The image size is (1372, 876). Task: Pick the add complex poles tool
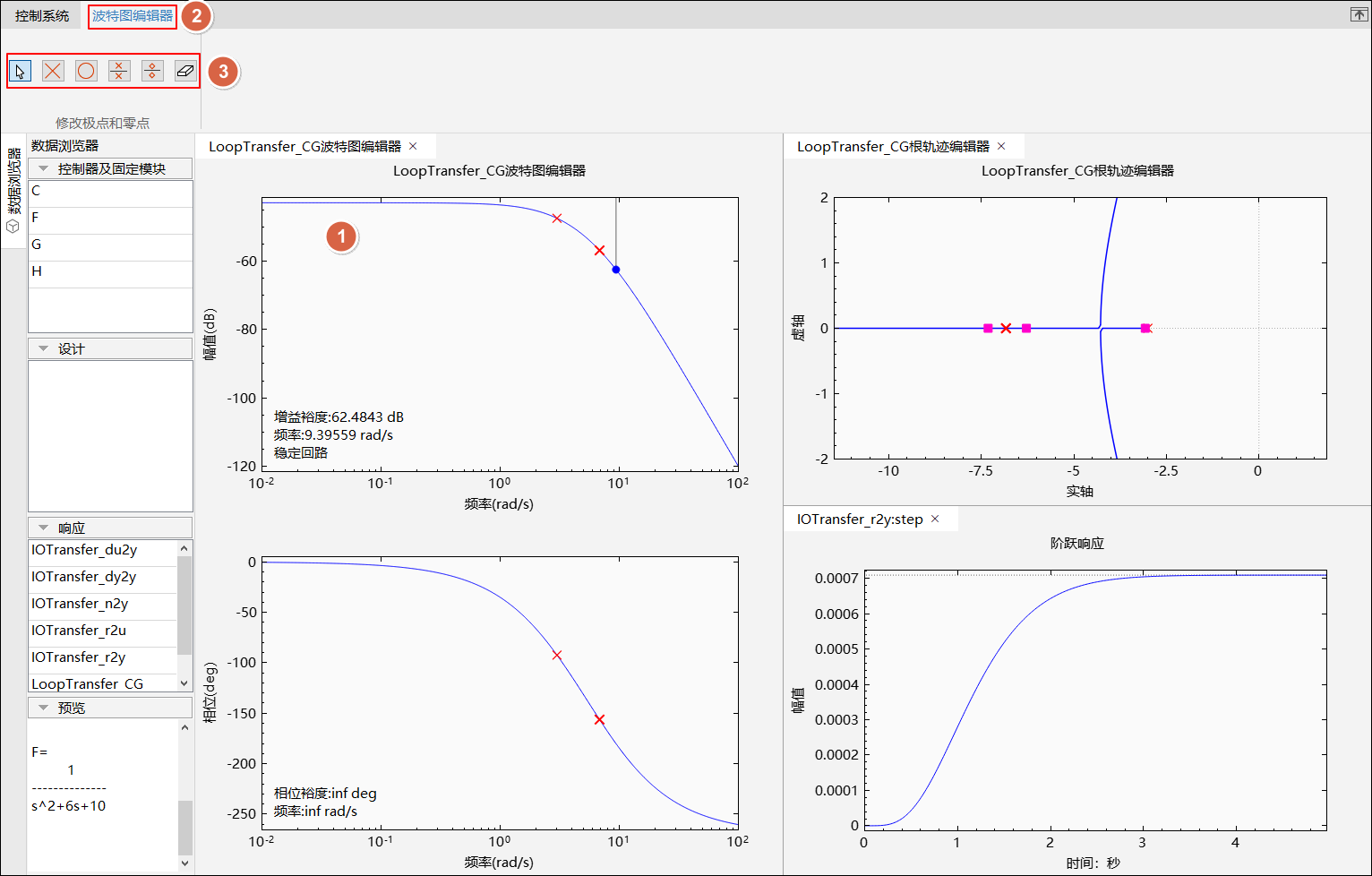(x=119, y=71)
